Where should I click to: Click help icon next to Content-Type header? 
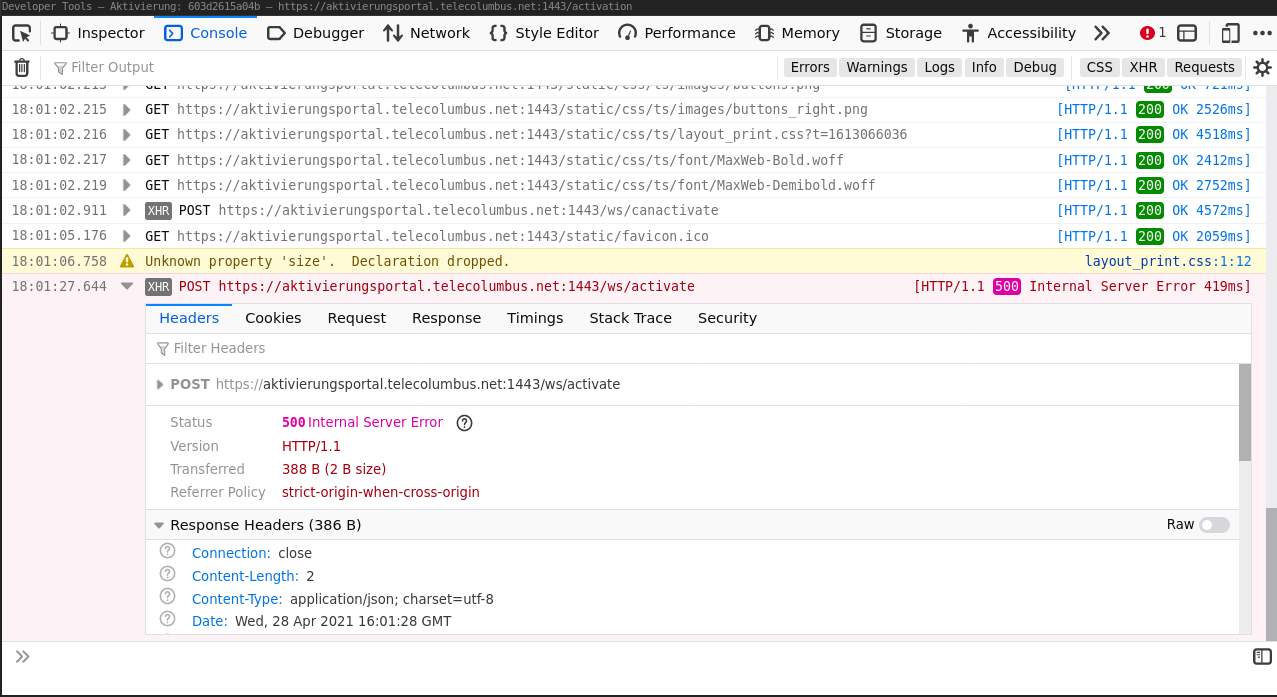click(168, 597)
